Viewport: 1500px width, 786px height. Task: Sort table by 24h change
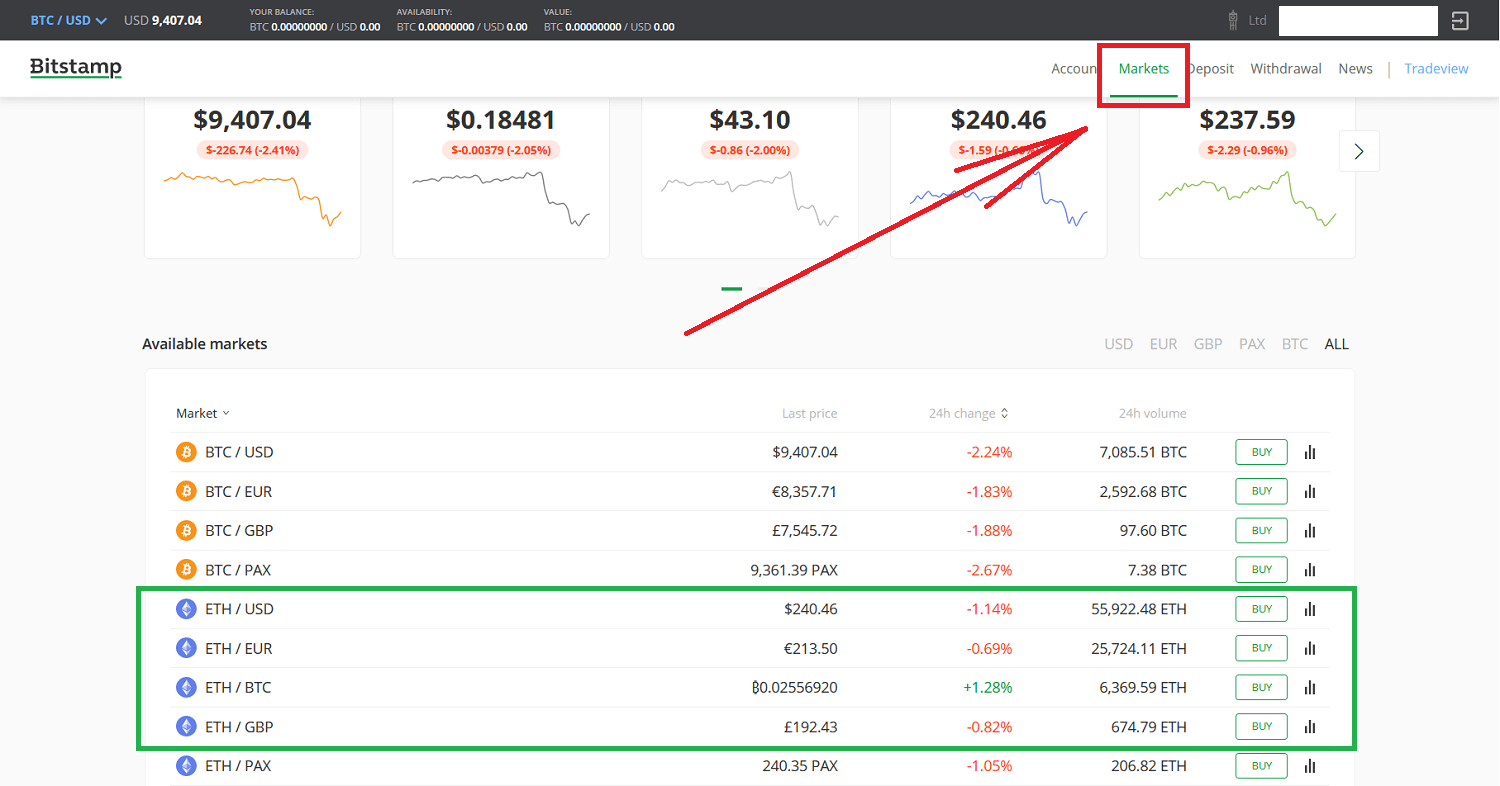click(x=968, y=413)
